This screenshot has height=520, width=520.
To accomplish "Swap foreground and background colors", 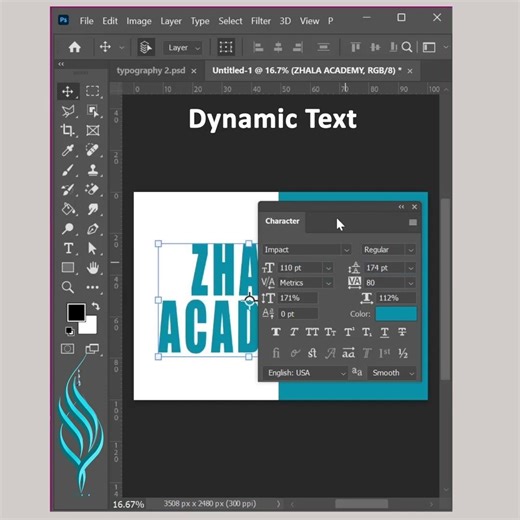I will 96,306.
